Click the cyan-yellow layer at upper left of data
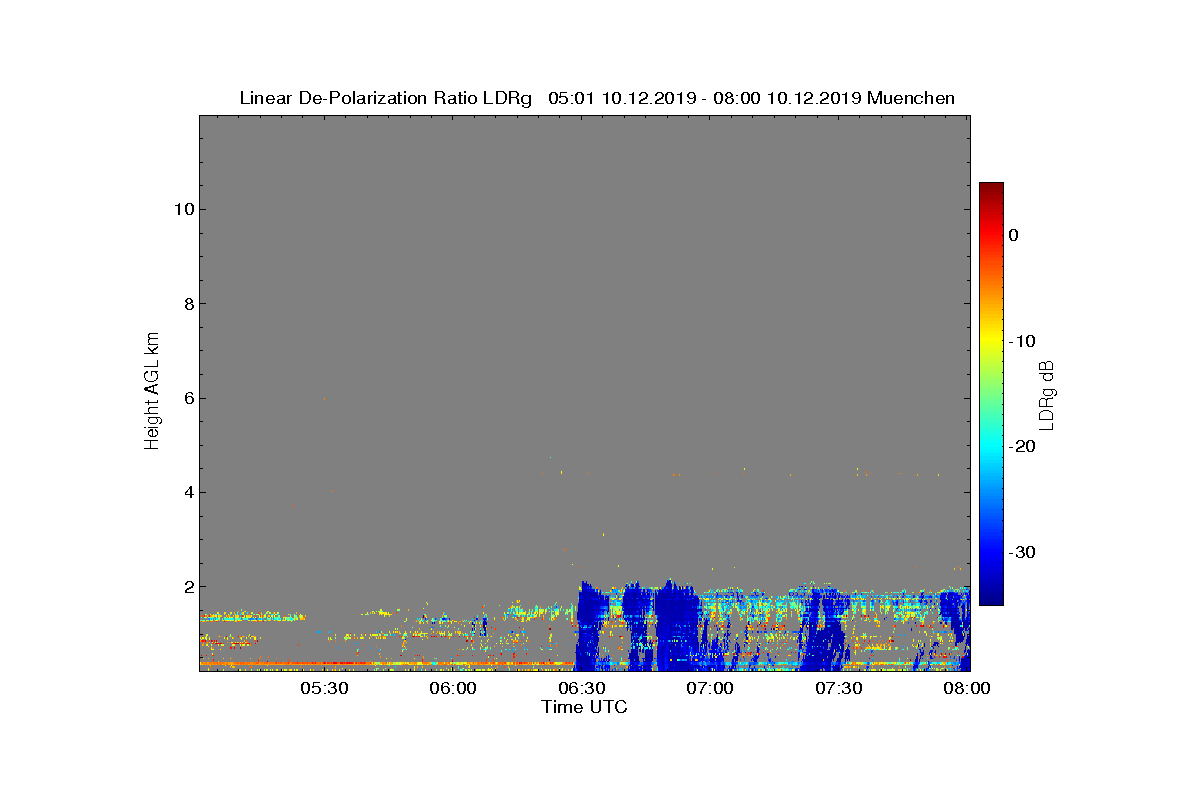This screenshot has width=1200, height=800. pyautogui.click(x=252, y=616)
